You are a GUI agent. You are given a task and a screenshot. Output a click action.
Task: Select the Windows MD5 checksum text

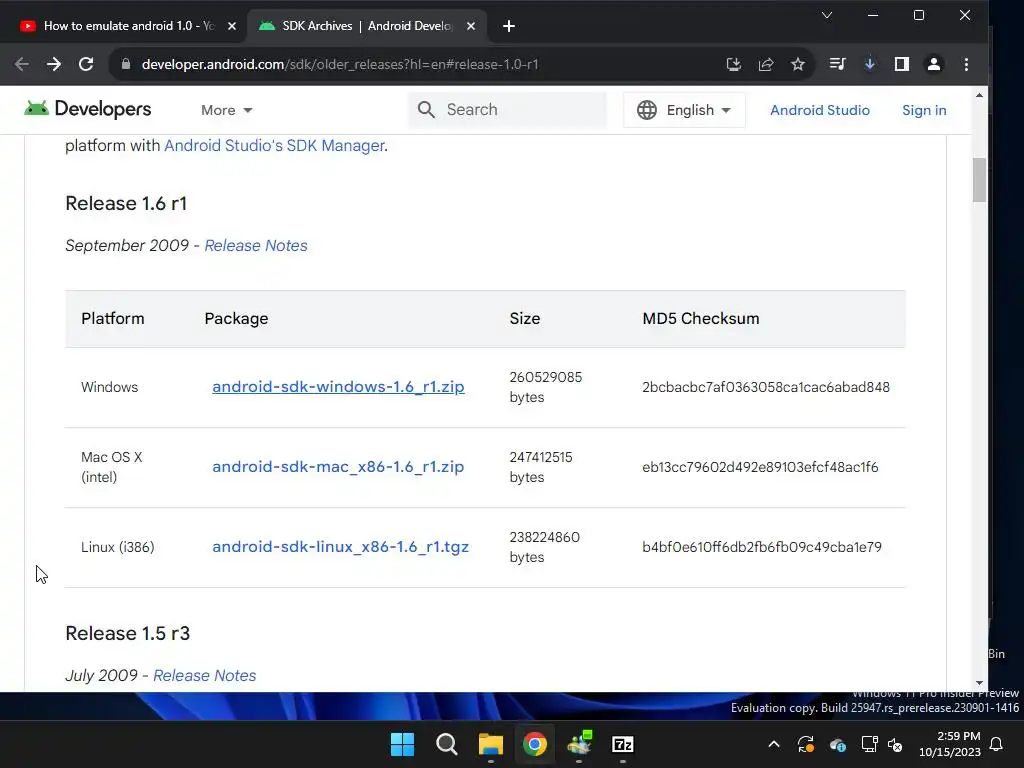(x=765, y=387)
